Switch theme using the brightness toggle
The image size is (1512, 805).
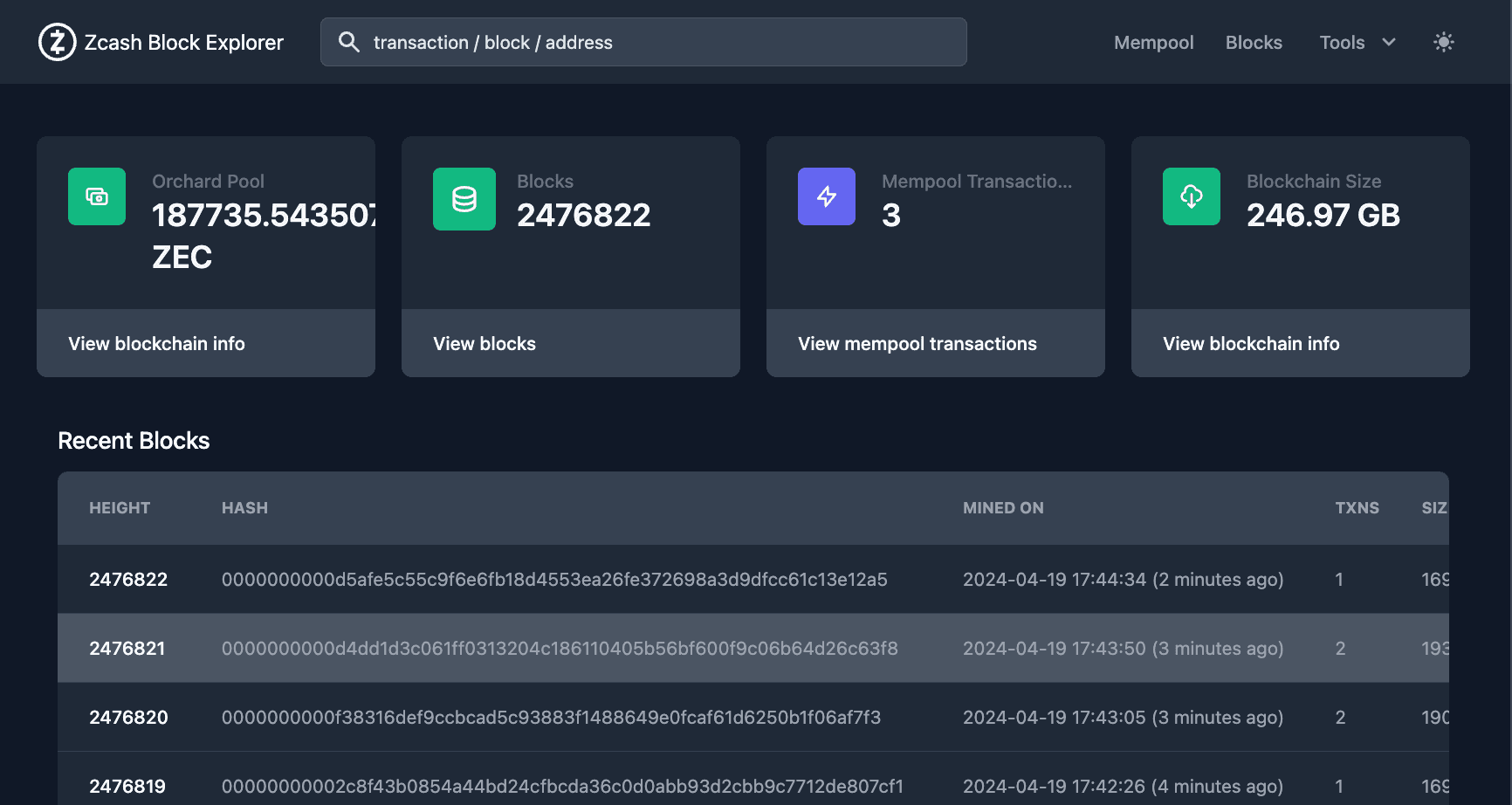pyautogui.click(x=1444, y=42)
